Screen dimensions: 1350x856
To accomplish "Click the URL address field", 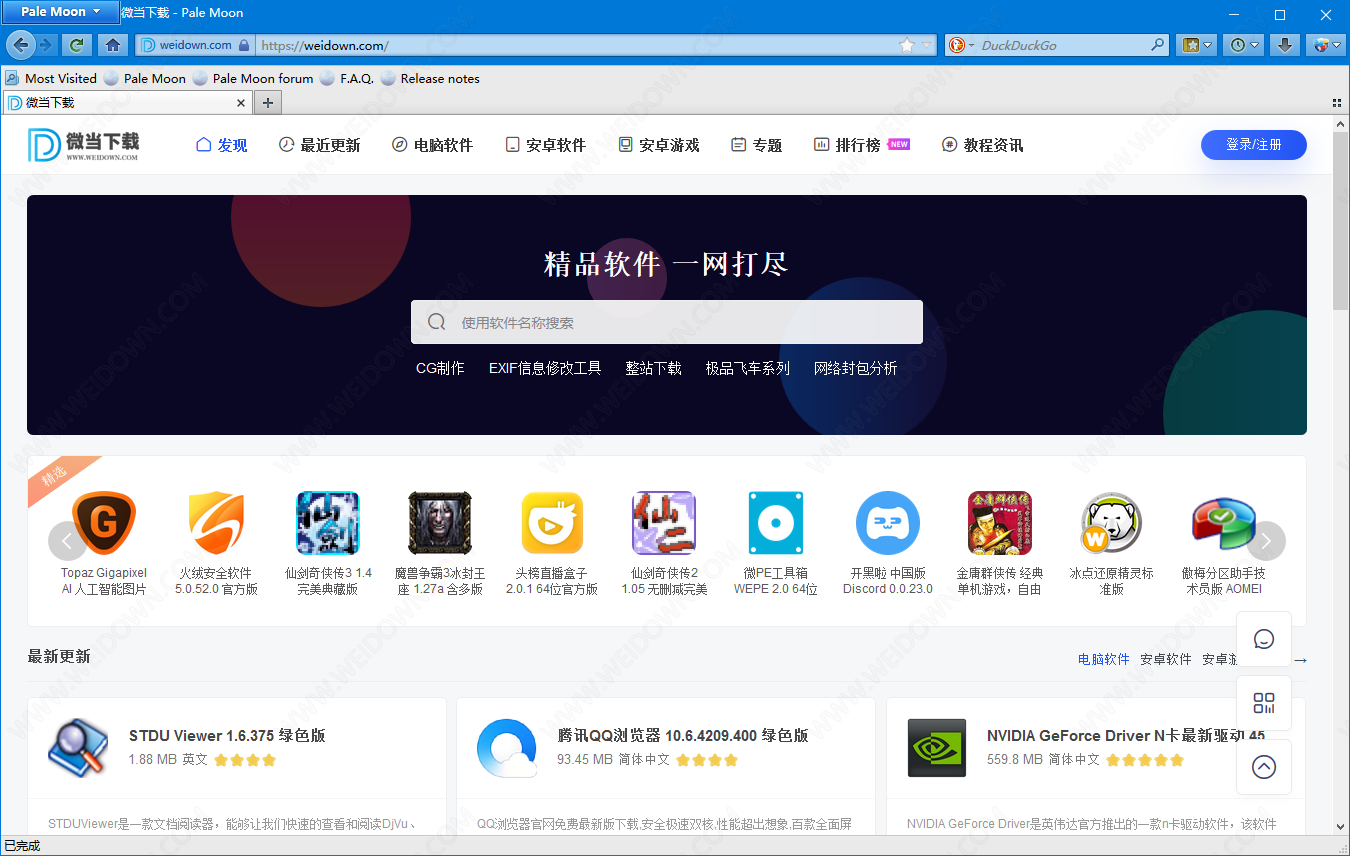I will click(578, 45).
